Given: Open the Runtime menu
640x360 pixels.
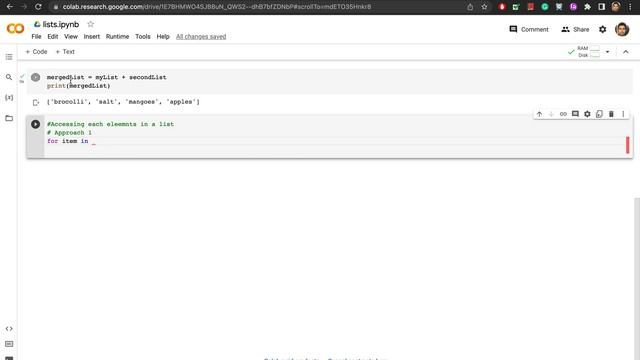Looking at the screenshot, I should pyautogui.click(x=118, y=37).
